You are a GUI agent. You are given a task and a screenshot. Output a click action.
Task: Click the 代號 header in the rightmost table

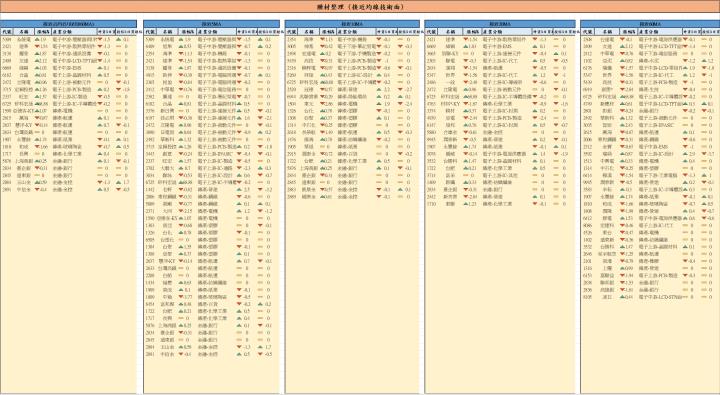tap(587, 32)
